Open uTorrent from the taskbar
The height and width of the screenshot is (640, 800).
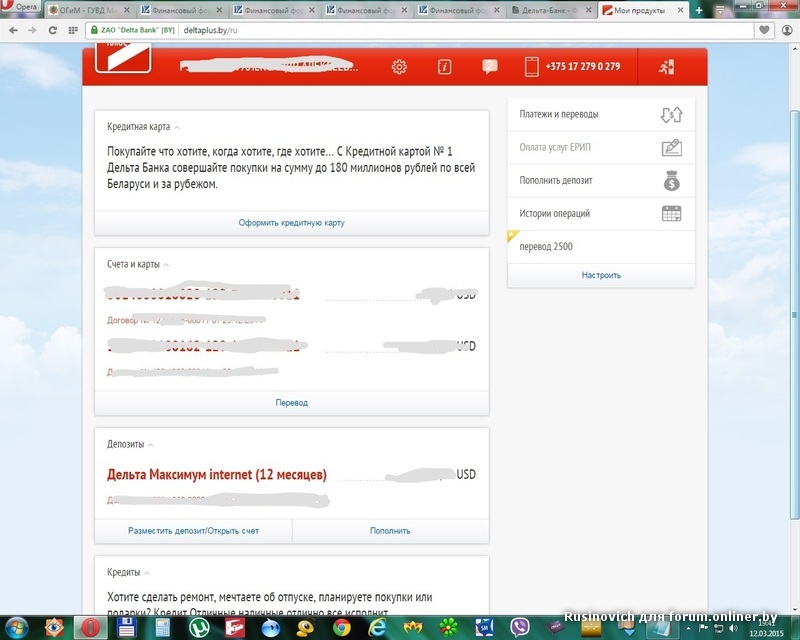click(198, 627)
